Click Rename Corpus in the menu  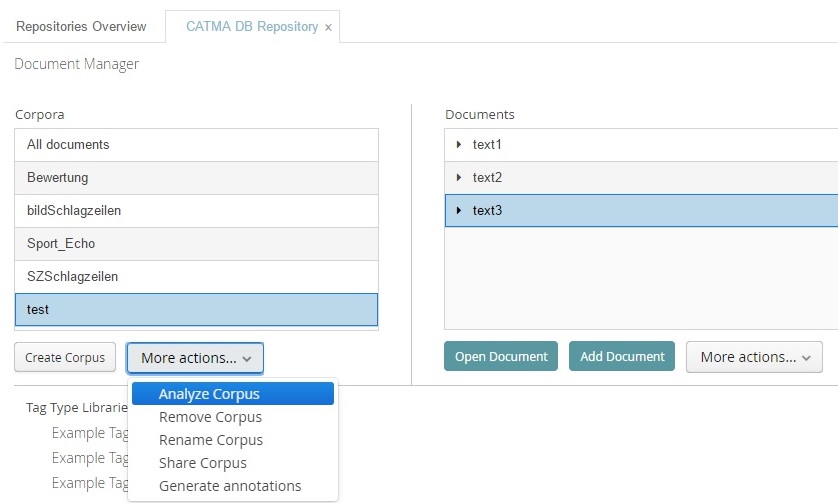(210, 440)
